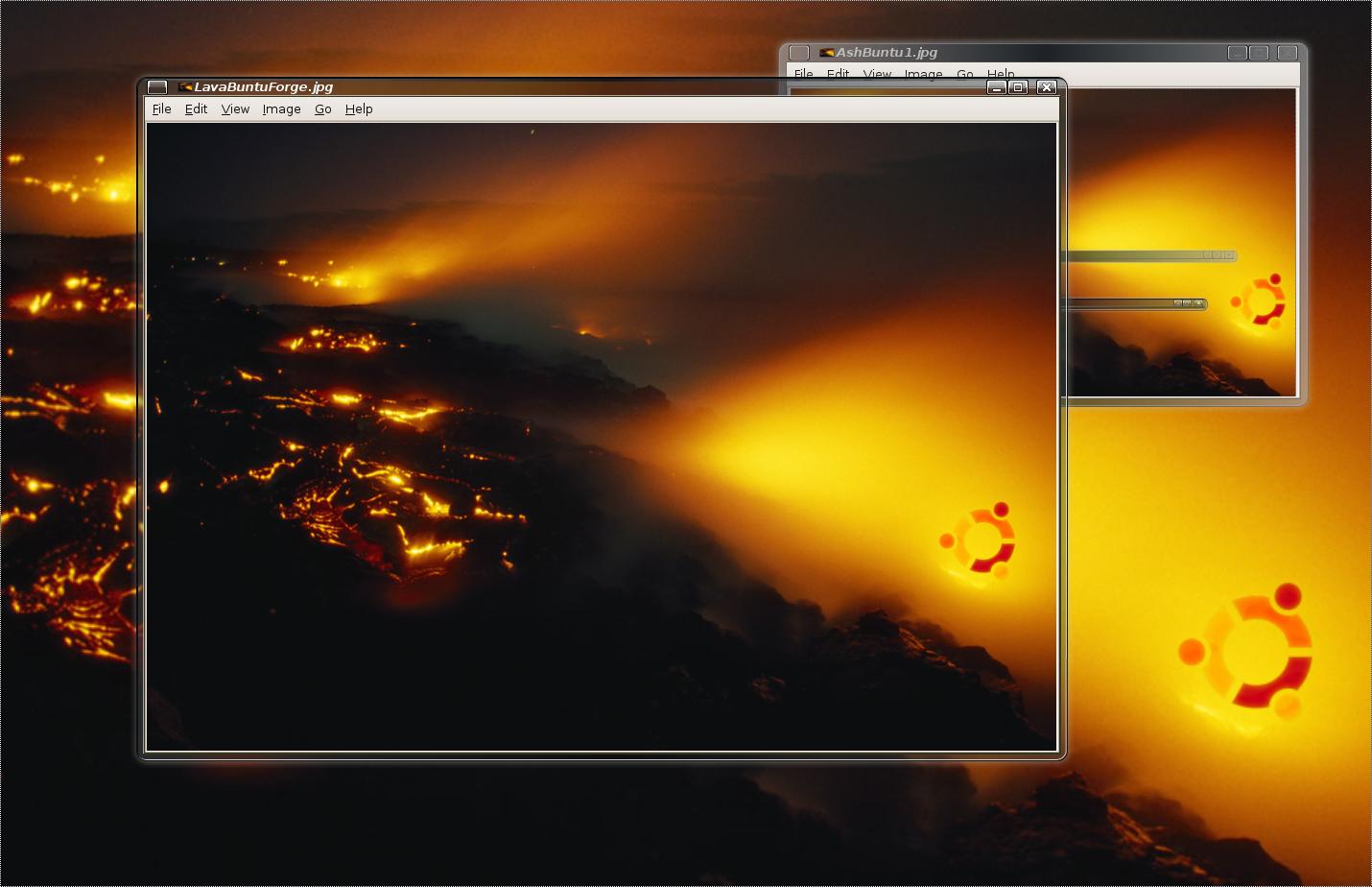
Task: Click the image displayed in AshBuntu1.jpg viewer
Action: [1181, 243]
